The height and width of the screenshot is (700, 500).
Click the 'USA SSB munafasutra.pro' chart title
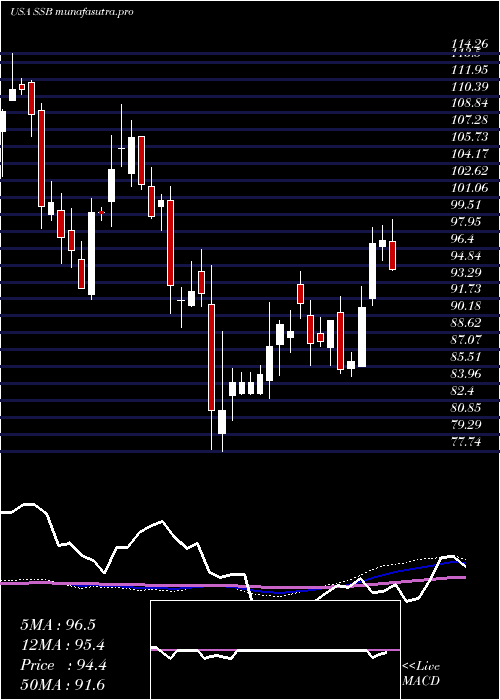tap(71, 12)
